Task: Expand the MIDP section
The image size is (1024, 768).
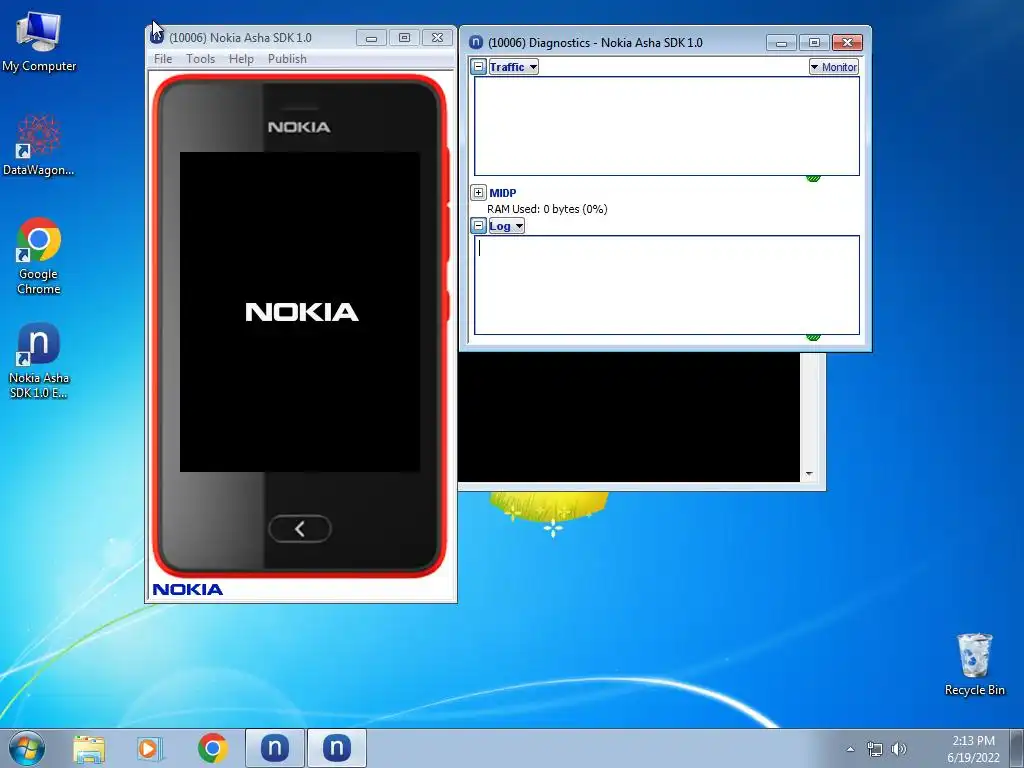Action: [479, 193]
